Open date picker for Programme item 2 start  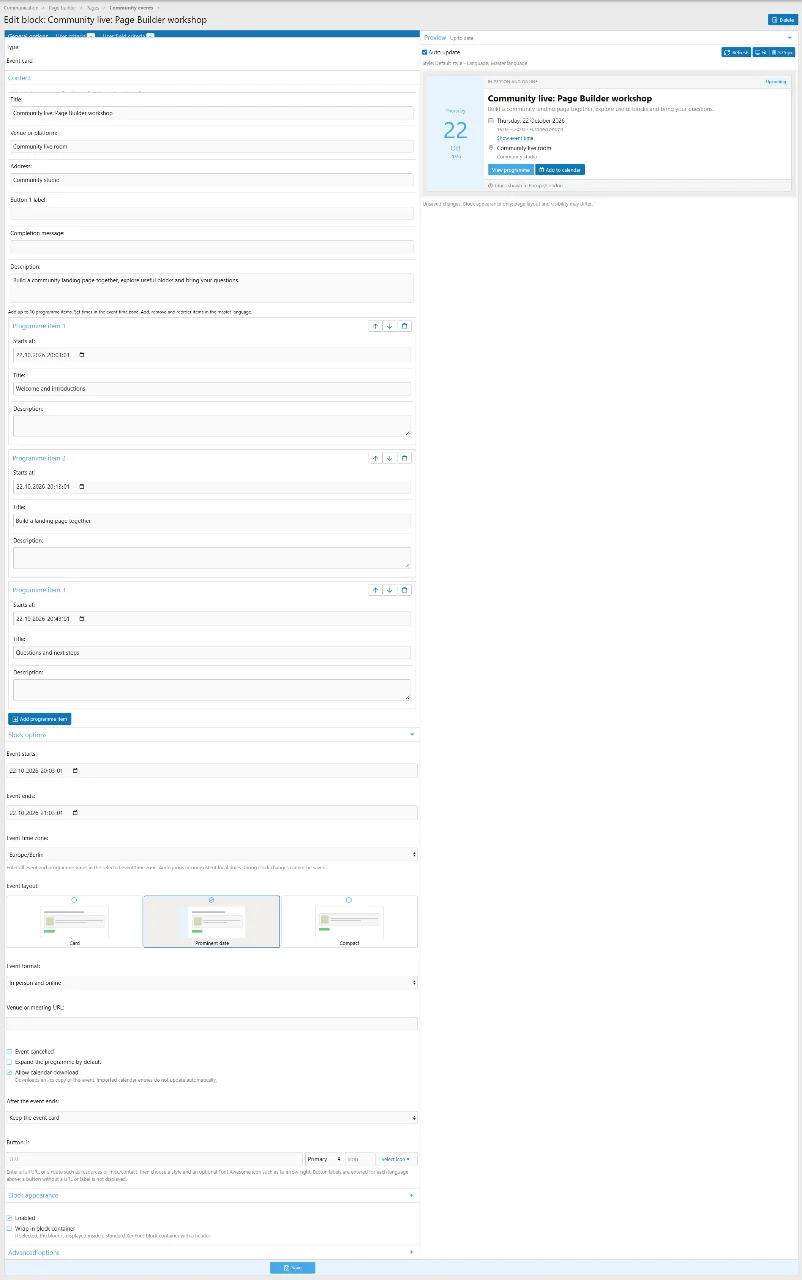tap(82, 486)
